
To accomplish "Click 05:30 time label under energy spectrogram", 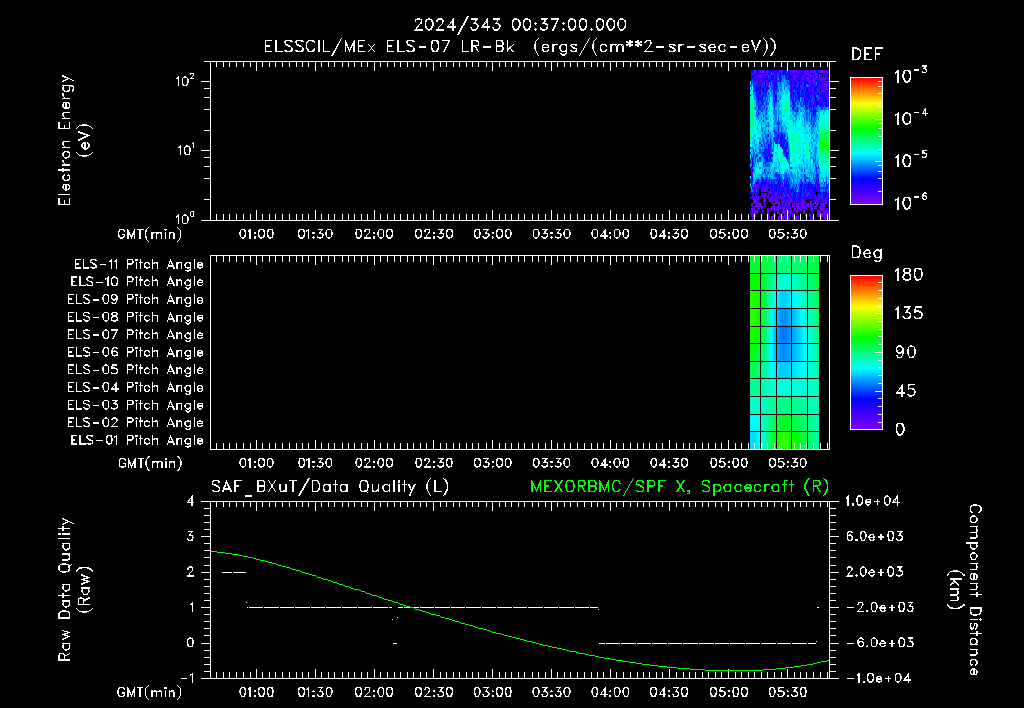I will [x=788, y=234].
